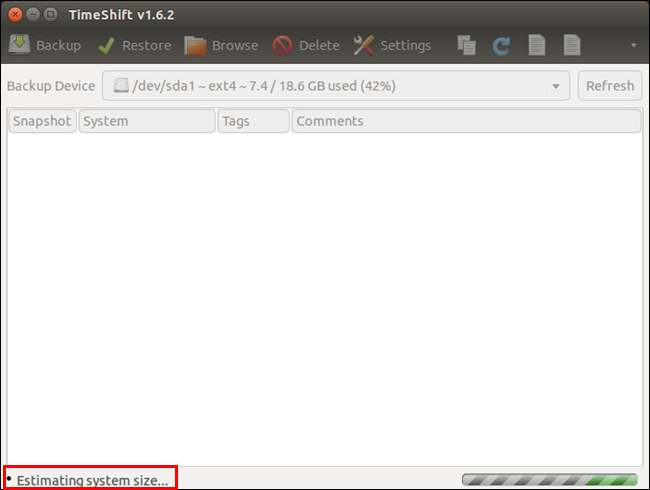Click the blue circular-arrow refresh icon
The image size is (650, 490).
501,46
